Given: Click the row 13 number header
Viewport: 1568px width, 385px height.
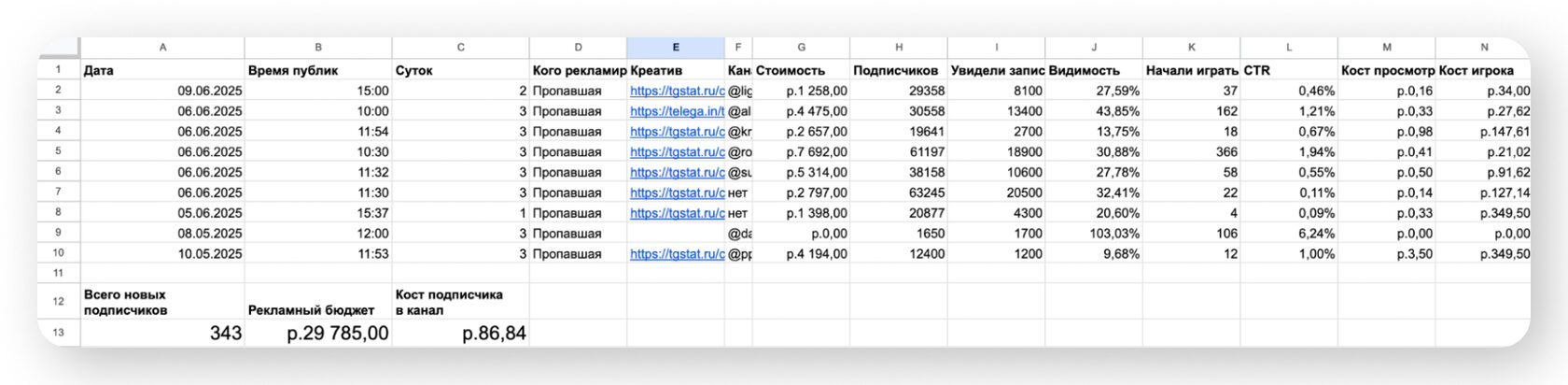Looking at the screenshot, I should tap(58, 333).
